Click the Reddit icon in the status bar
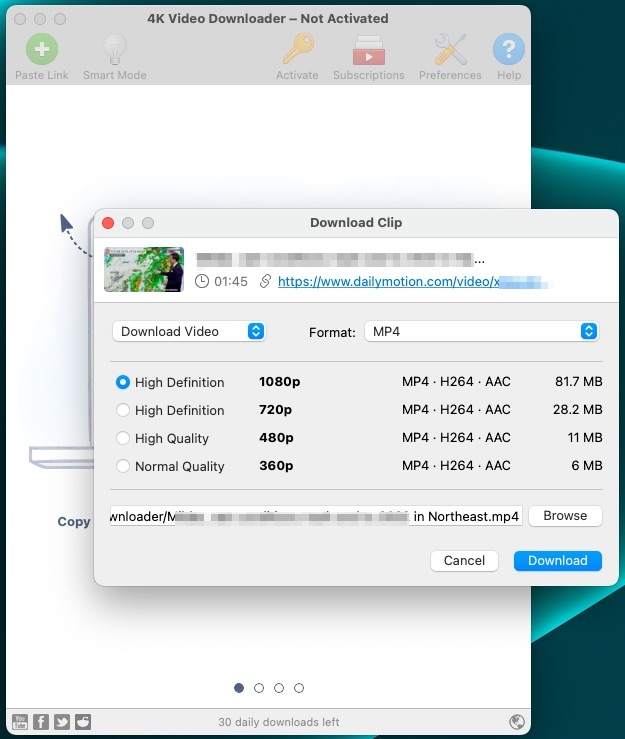This screenshot has height=739, width=625. pyautogui.click(x=83, y=722)
